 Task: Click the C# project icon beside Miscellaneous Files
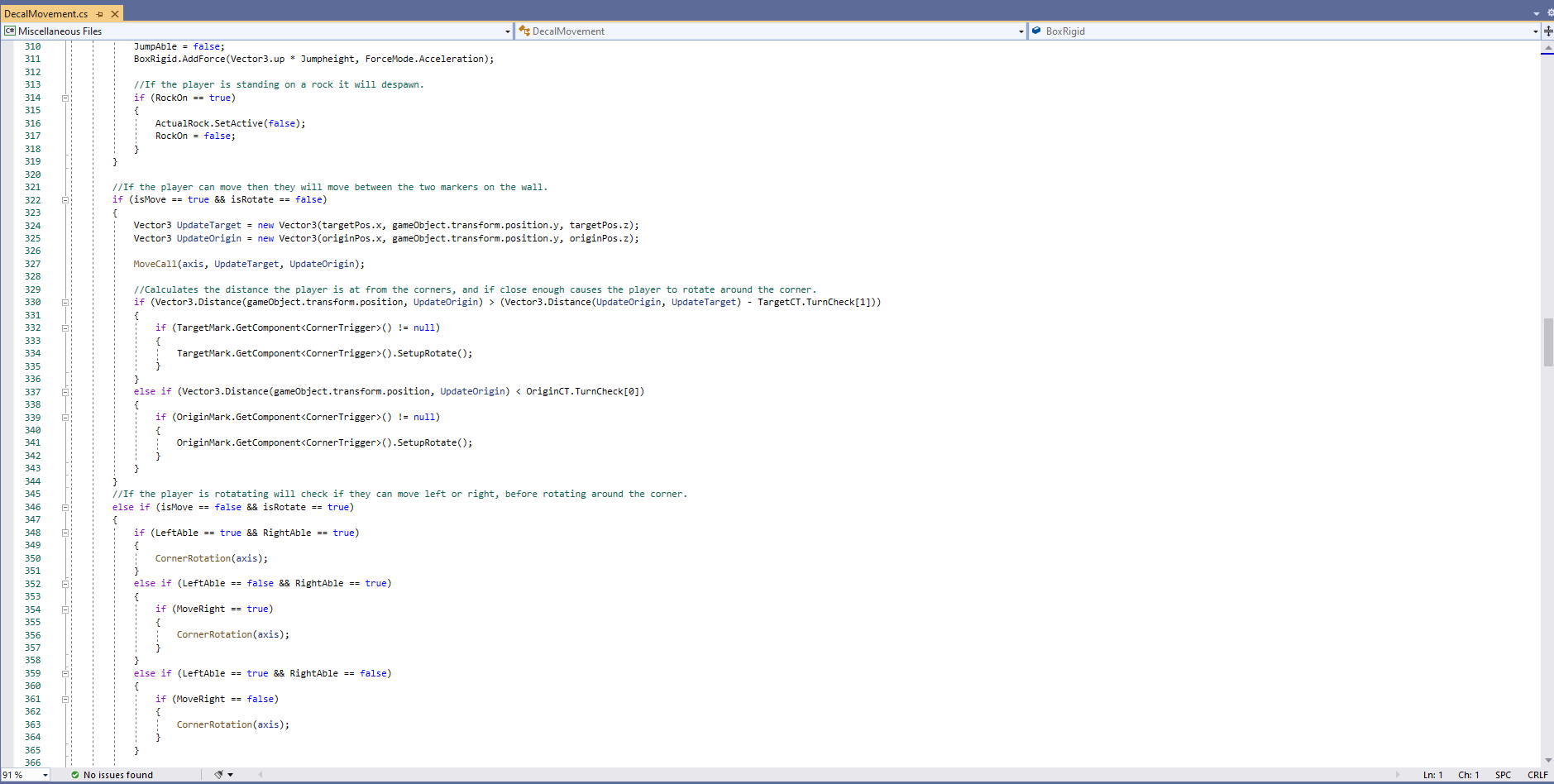click(10, 31)
